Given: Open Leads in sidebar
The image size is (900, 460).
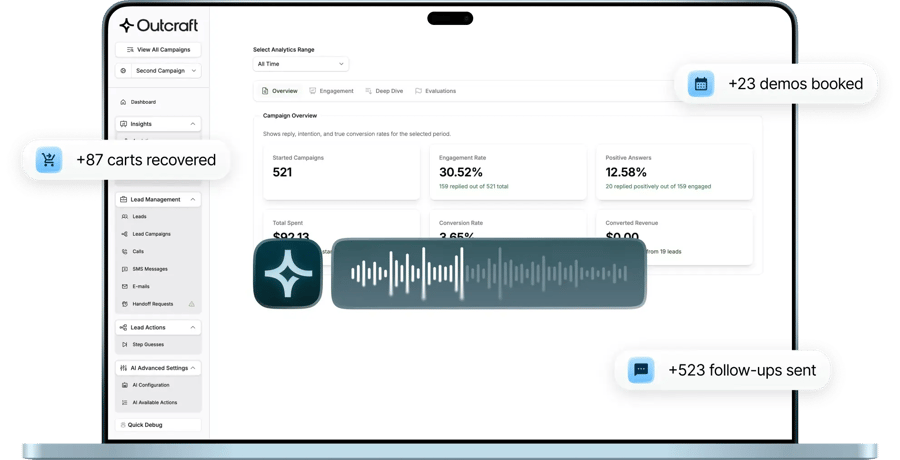Looking at the screenshot, I should click(x=139, y=217).
